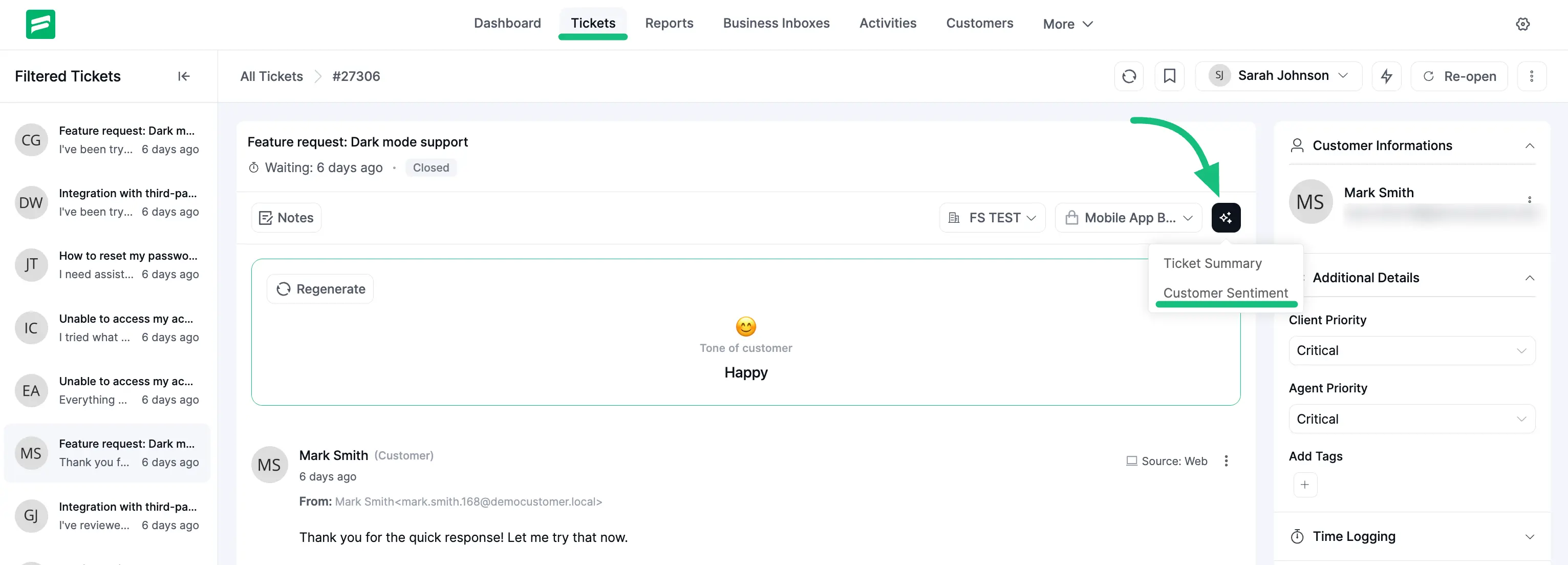
Task: Collapse the Customer Informations panel
Action: coord(1529,145)
